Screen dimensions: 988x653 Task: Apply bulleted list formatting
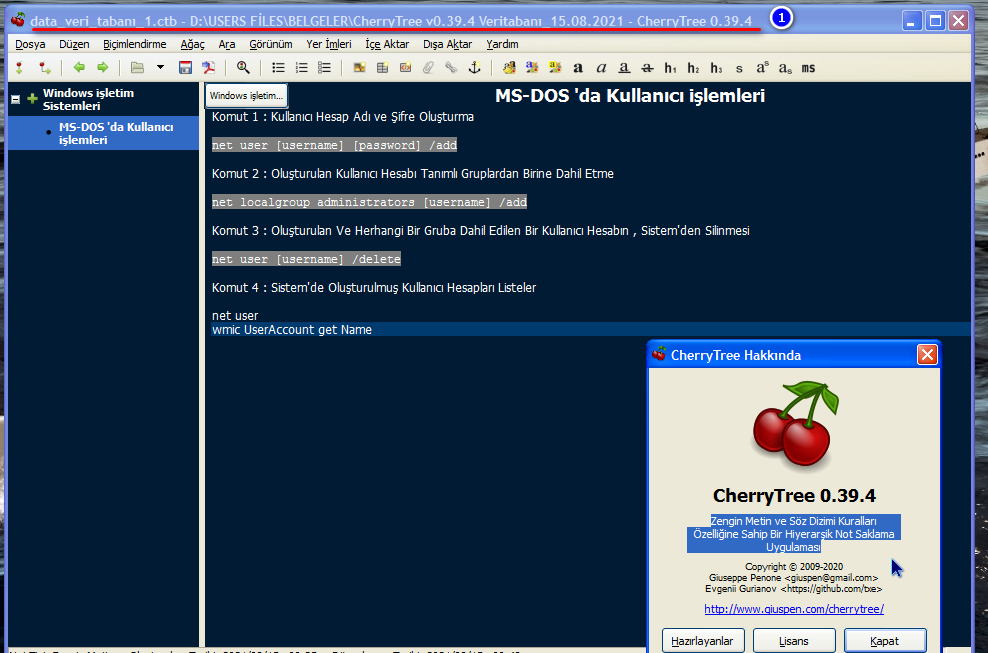click(278, 67)
